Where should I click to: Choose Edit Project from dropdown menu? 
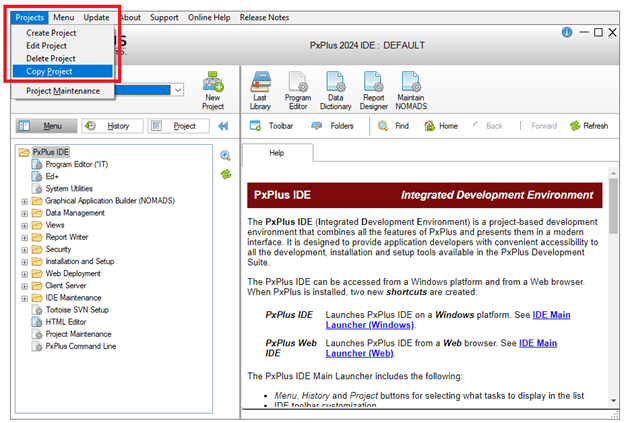[x=63, y=46]
